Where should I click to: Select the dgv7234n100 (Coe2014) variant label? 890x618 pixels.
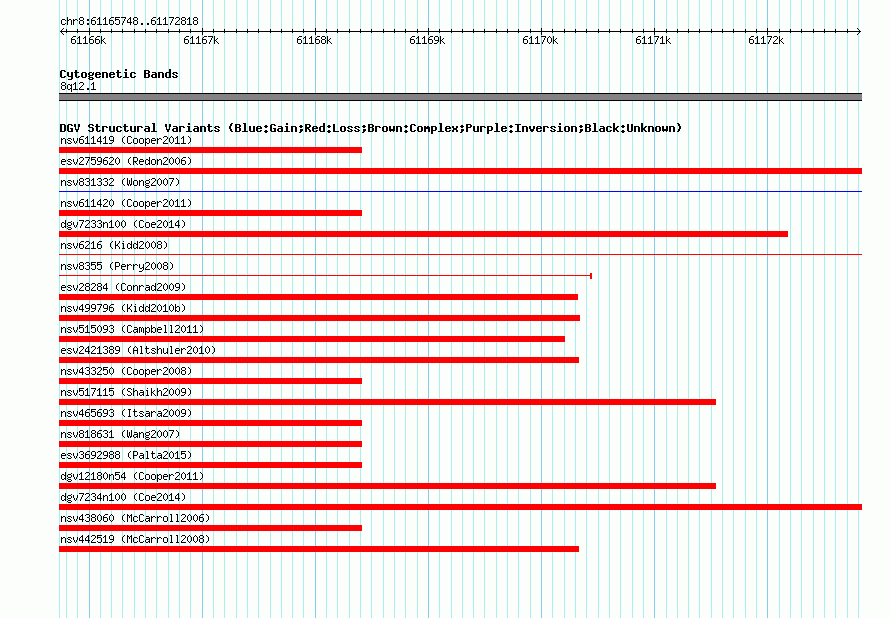click(x=123, y=497)
